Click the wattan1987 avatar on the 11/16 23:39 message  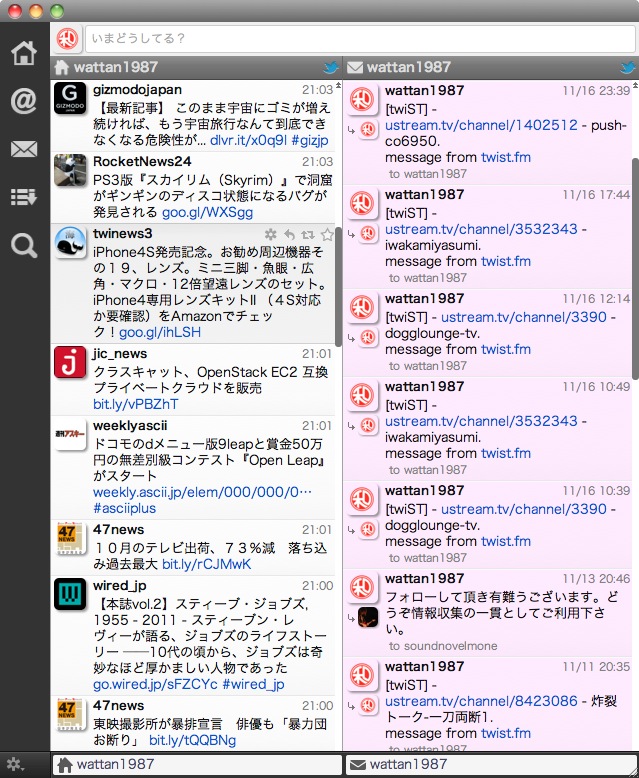pyautogui.click(x=362, y=99)
